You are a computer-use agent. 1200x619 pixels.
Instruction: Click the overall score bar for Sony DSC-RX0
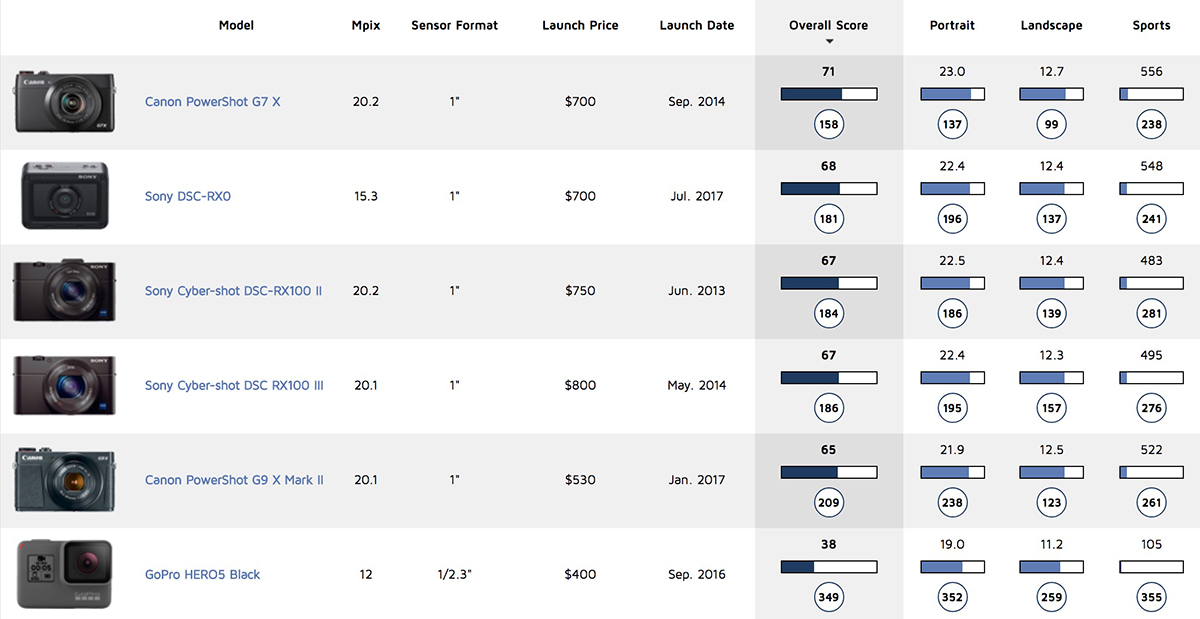[x=828, y=189]
